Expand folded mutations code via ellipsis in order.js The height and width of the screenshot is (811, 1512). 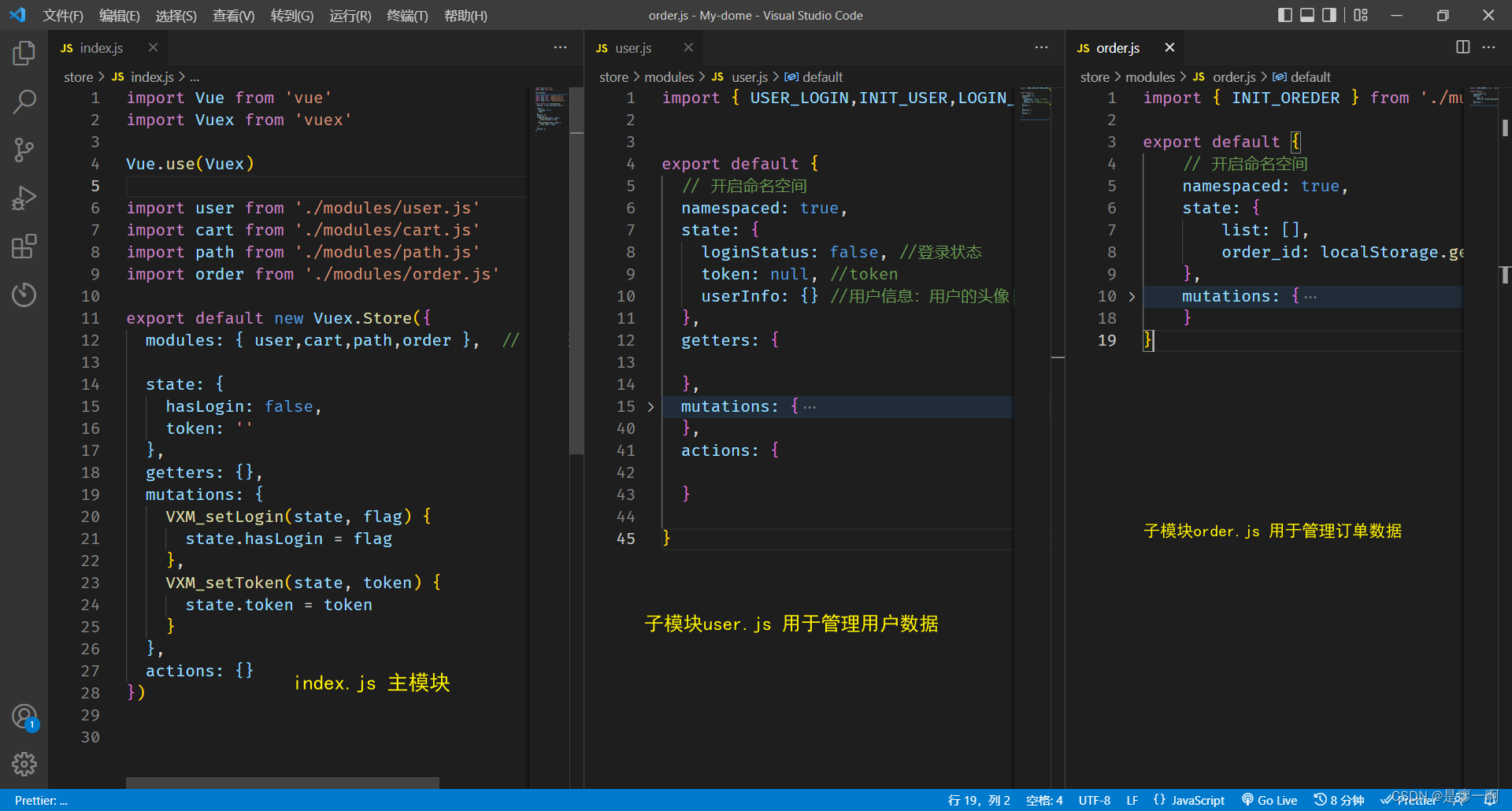1310,295
